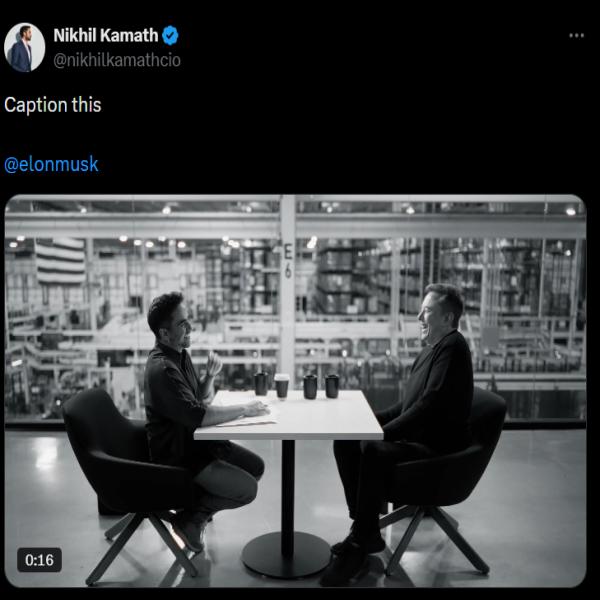Open the Nikhil Kamath display name

coord(106,36)
